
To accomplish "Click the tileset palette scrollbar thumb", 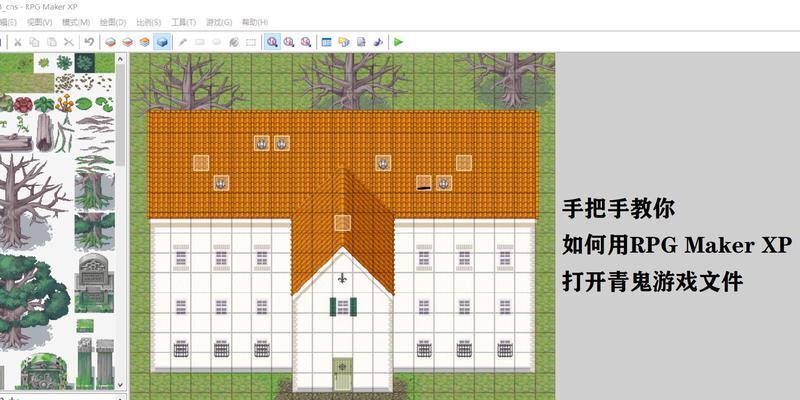I will tap(120, 115).
